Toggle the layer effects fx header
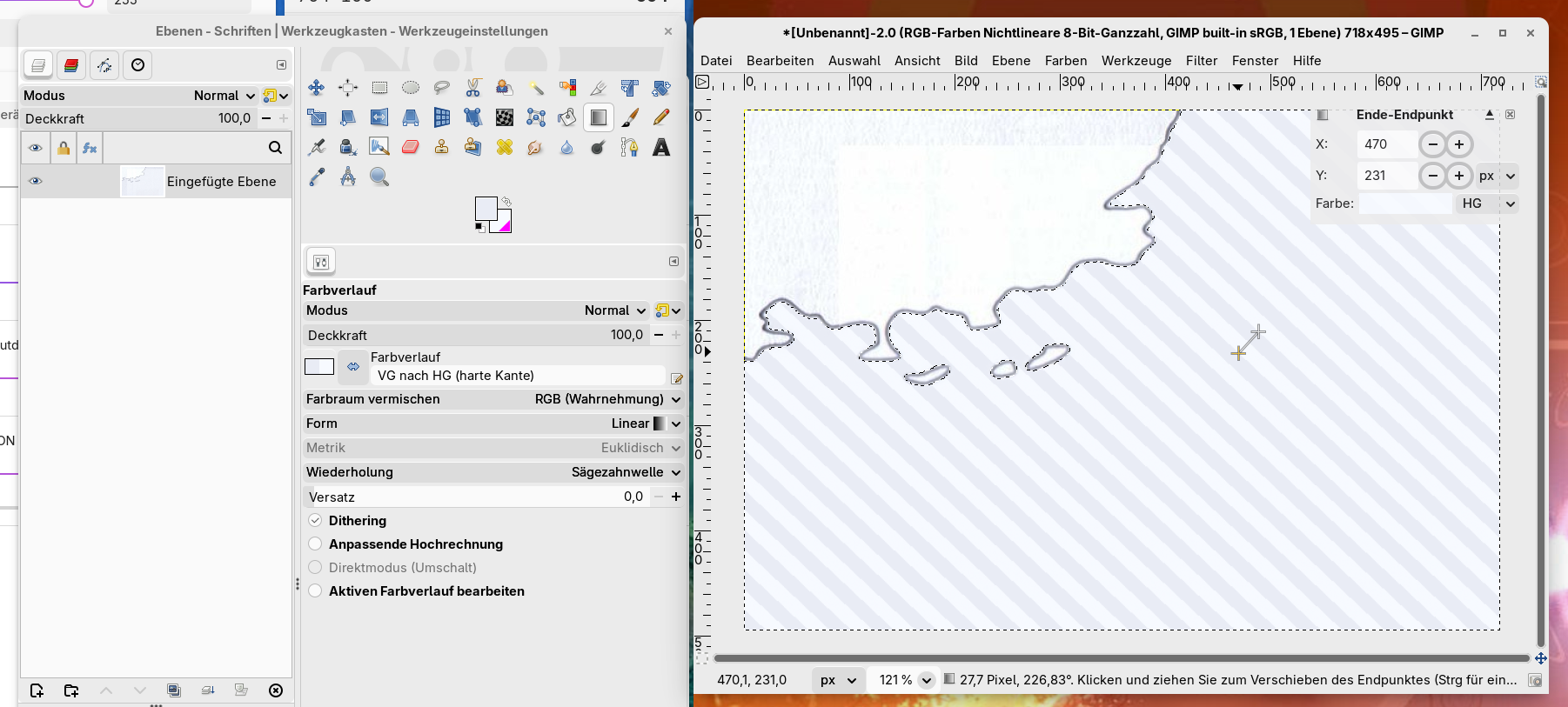This screenshot has height=707, width=1568. tap(90, 148)
